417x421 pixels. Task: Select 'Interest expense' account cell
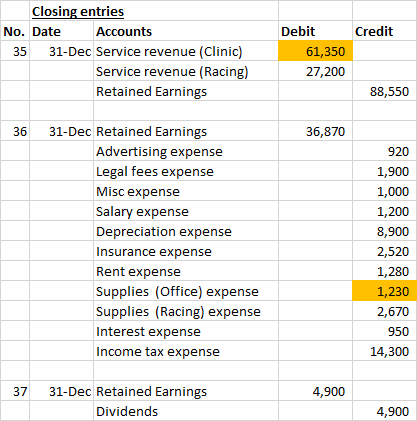(186, 331)
